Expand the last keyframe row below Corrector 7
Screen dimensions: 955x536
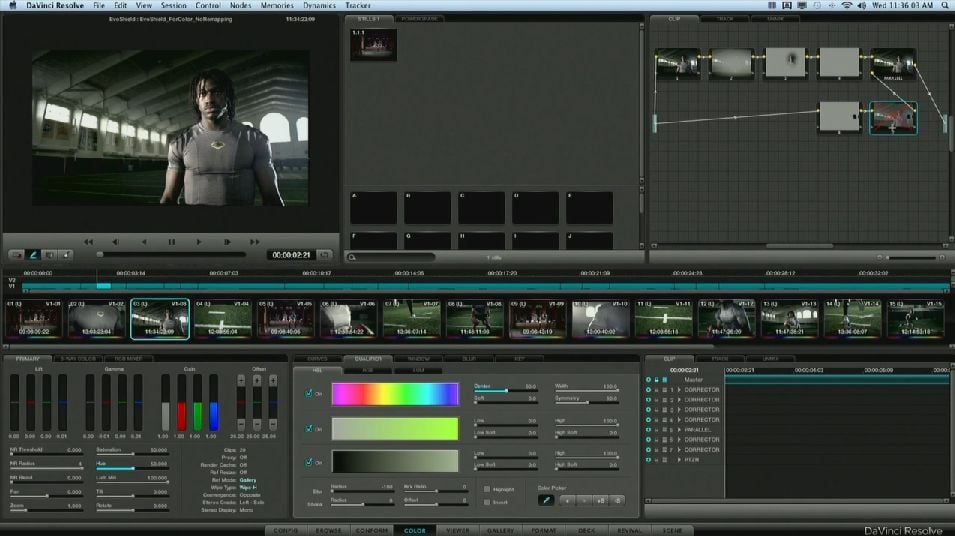(x=679, y=460)
